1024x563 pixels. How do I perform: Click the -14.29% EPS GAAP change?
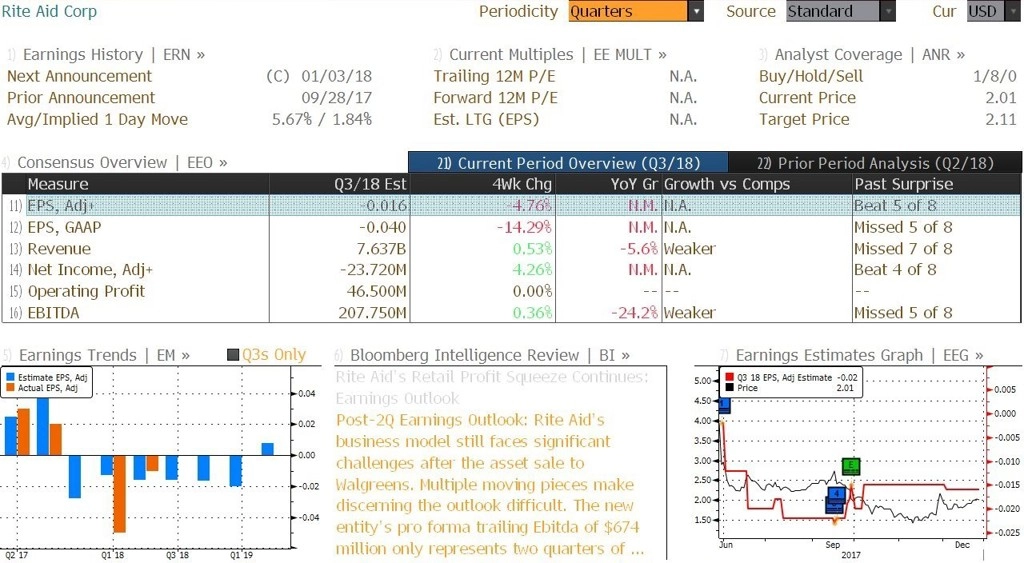(x=524, y=227)
